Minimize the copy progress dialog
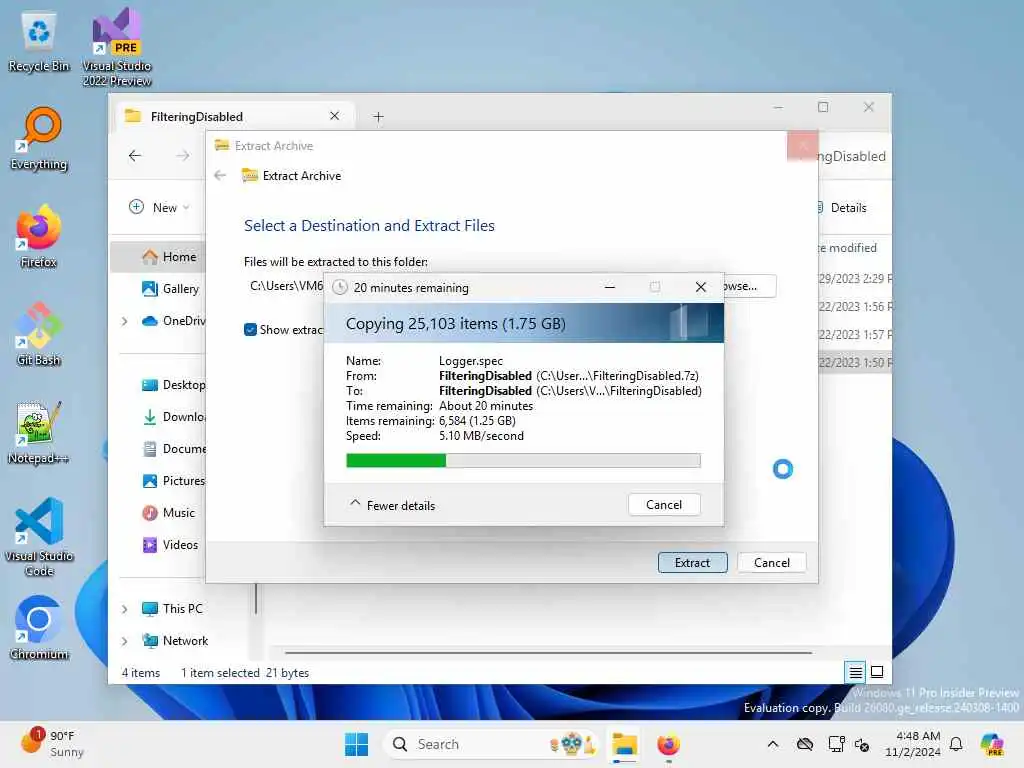Image resolution: width=1024 pixels, height=768 pixels. click(x=609, y=287)
